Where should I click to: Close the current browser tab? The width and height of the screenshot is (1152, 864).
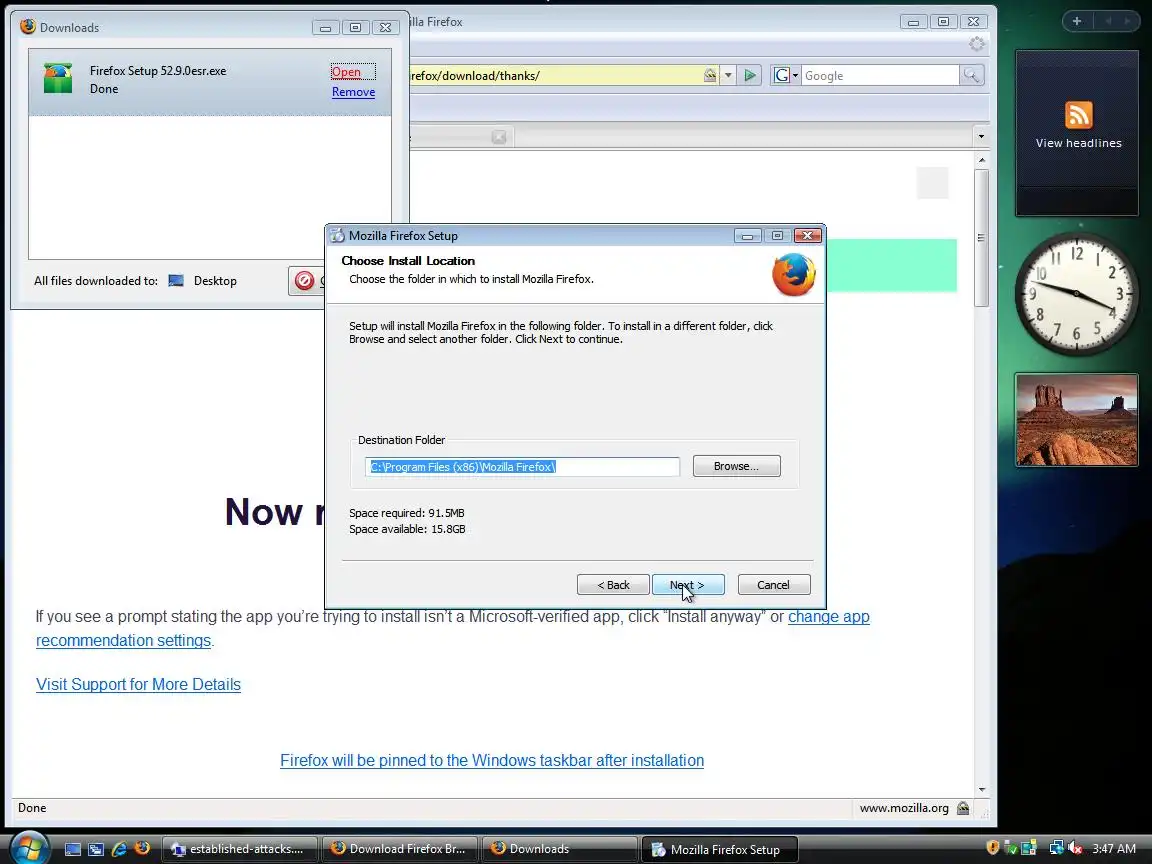pos(499,137)
